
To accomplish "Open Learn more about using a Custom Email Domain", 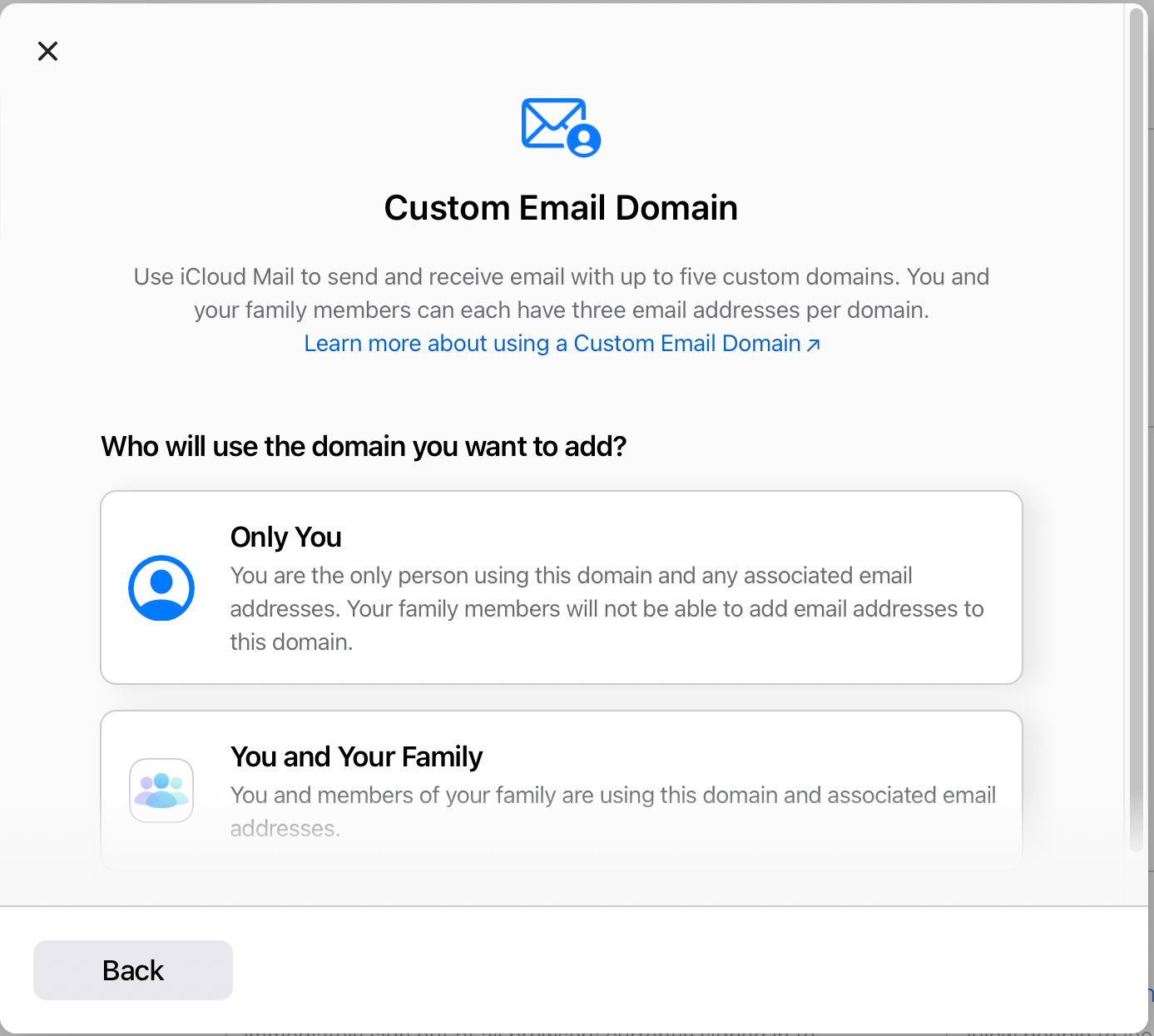I will click(x=552, y=344).
